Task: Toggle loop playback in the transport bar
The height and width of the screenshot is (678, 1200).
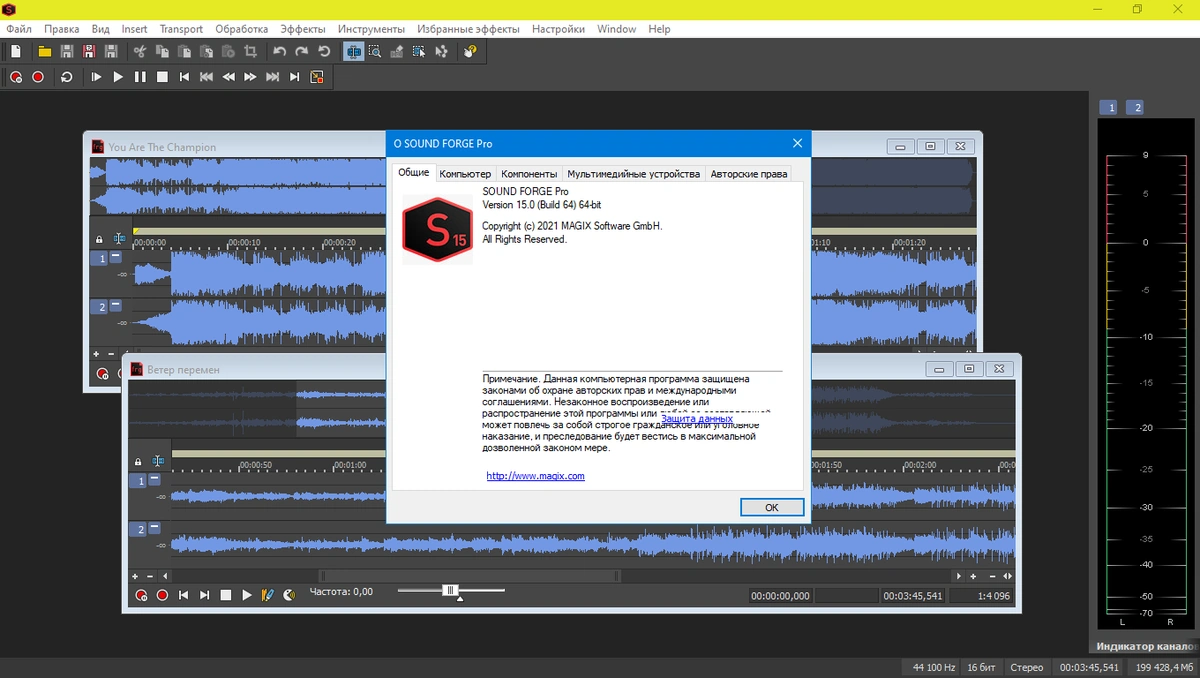Action: click(67, 77)
